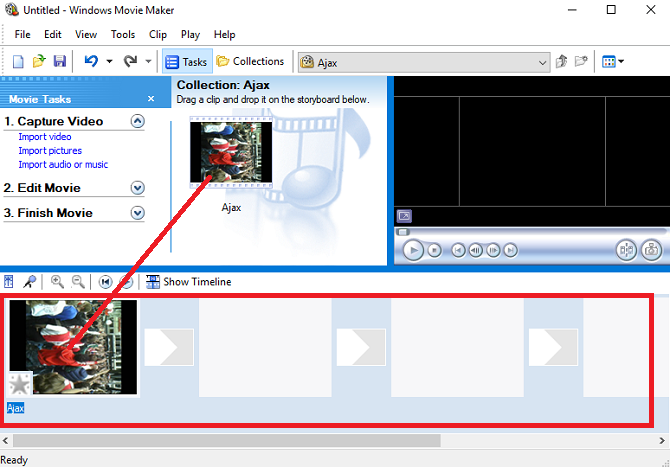Click the monitor Back button
Viewport: 670px width, 467px height.
click(x=458, y=250)
